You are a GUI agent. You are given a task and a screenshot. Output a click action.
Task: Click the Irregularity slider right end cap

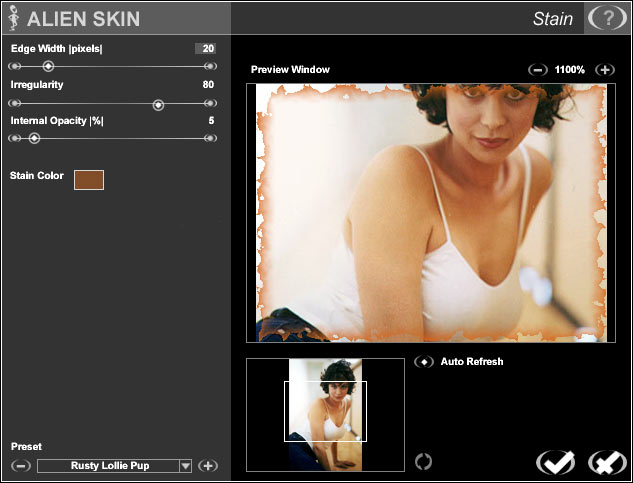tap(210, 103)
